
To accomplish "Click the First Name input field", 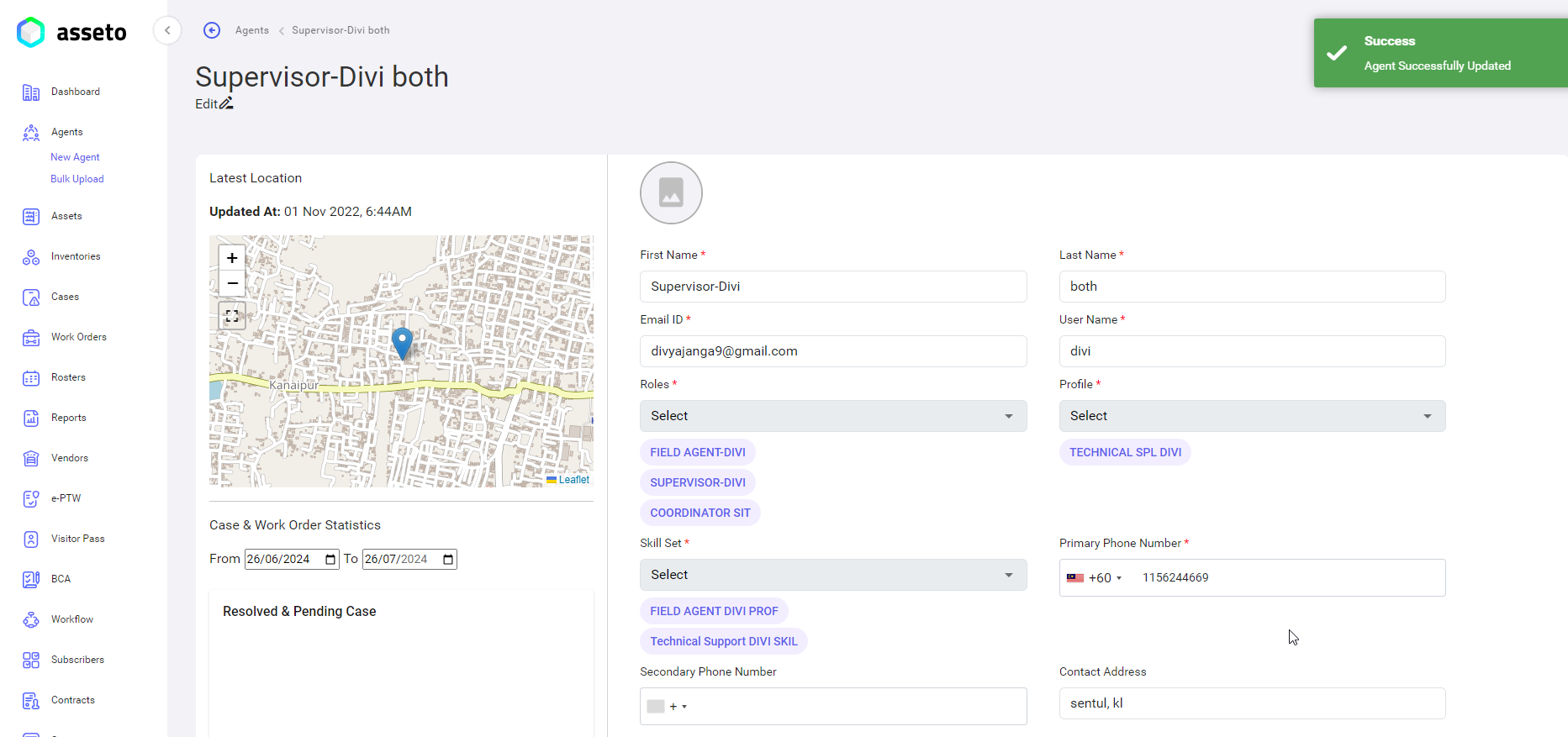I will (833, 287).
